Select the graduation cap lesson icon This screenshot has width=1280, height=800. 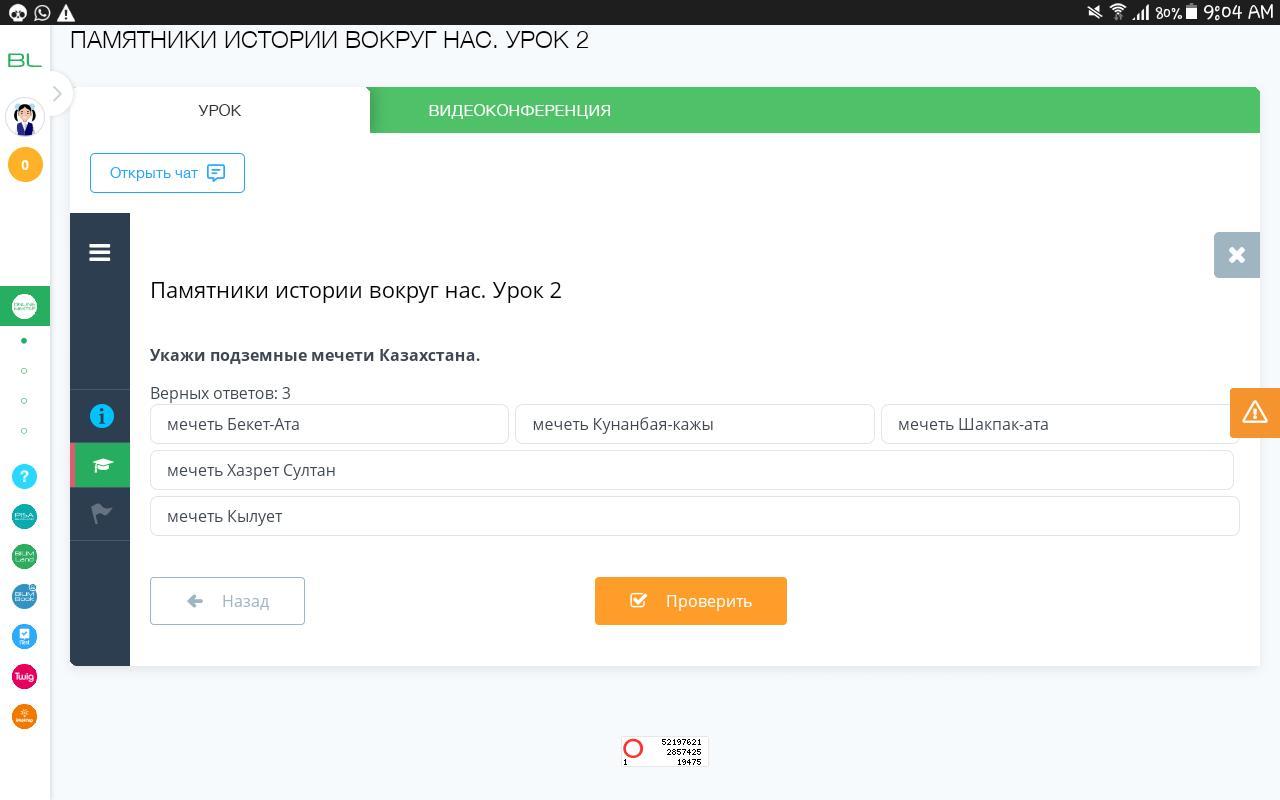pyautogui.click(x=101, y=466)
